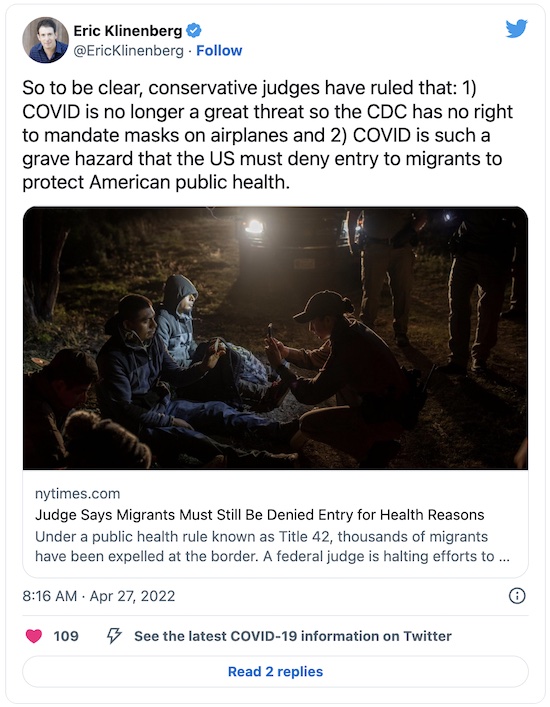Viewport: 550px width, 707px height.
Task: Open the Eric Klinenberg display name
Action: [128, 31]
